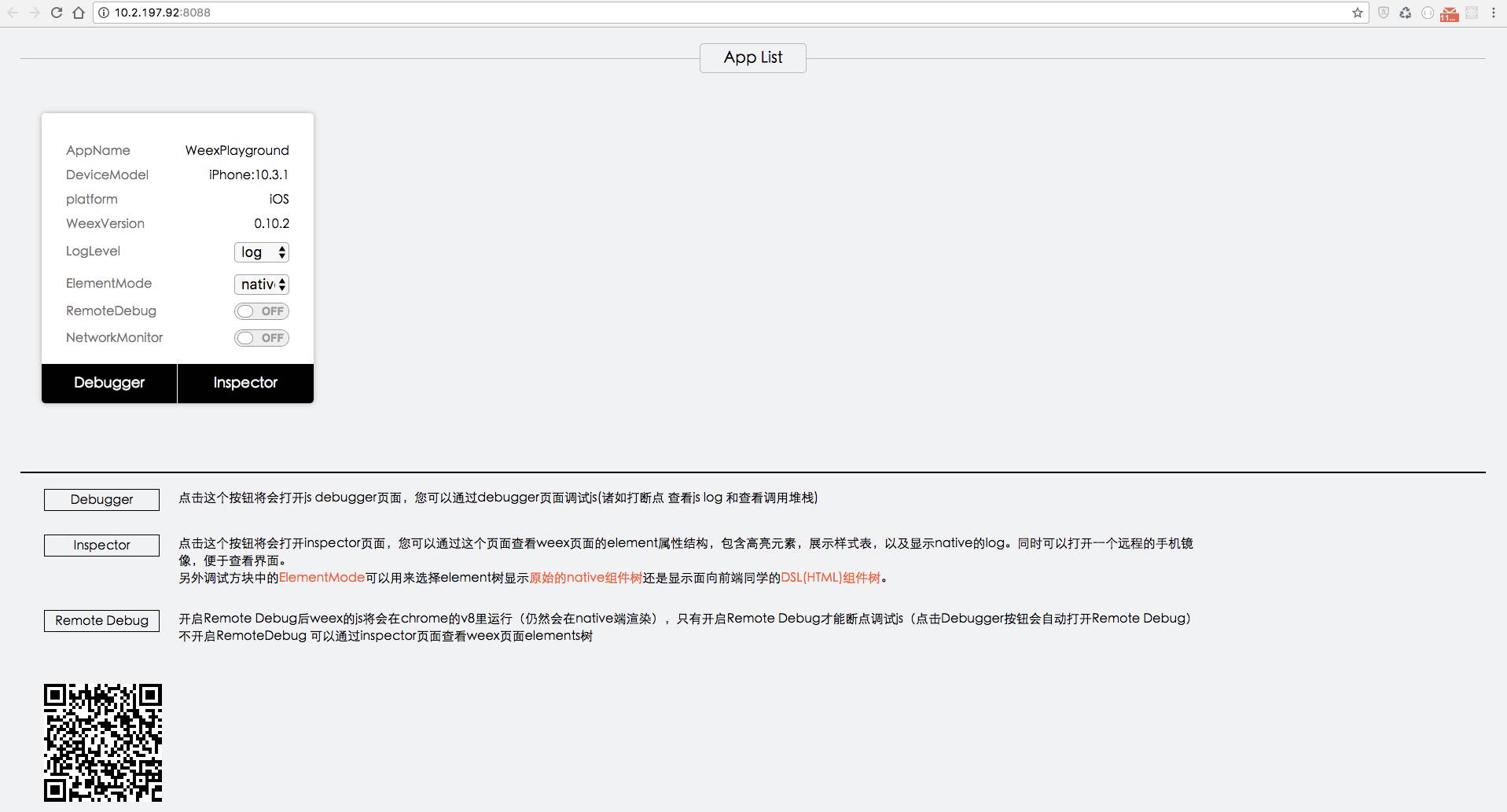Screen dimensions: 1507x812
Task: Open the faded gray square extension icon
Action: pos(1472,13)
